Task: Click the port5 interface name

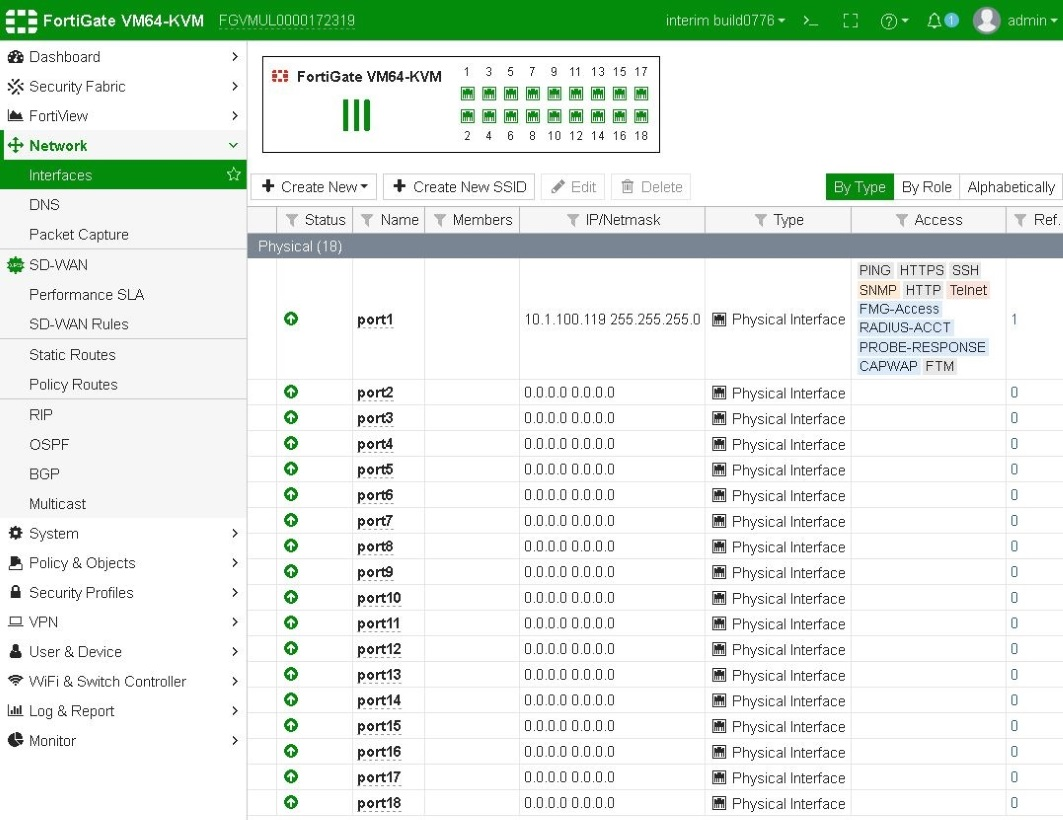Action: pos(375,470)
